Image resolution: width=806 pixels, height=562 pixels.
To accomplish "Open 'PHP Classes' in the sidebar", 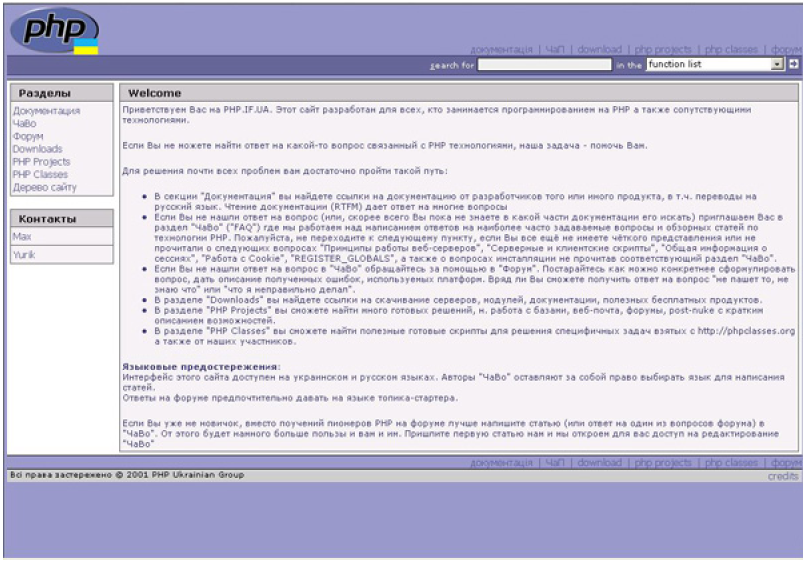I will click(x=40, y=174).
